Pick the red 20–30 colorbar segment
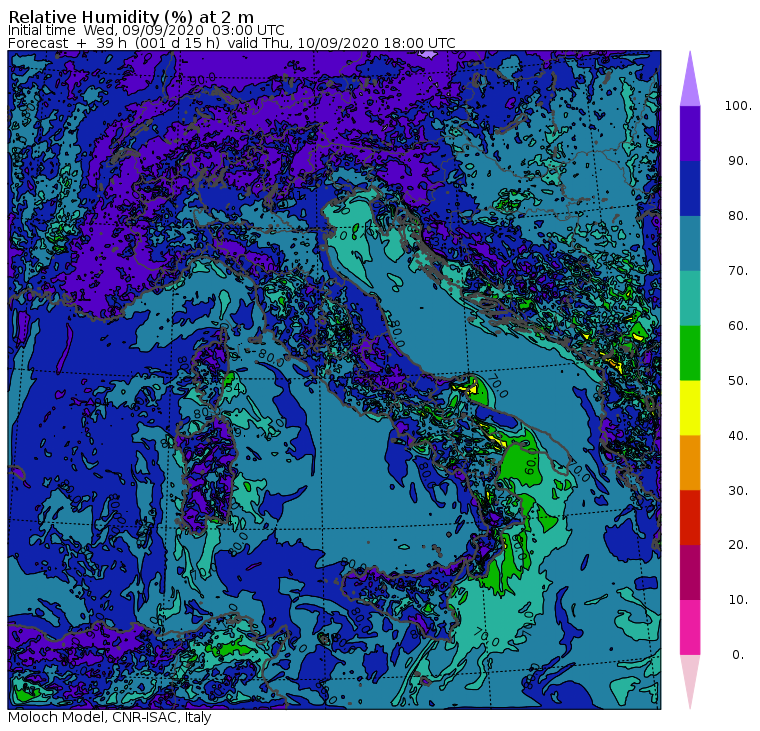The image size is (760, 731). [690, 518]
